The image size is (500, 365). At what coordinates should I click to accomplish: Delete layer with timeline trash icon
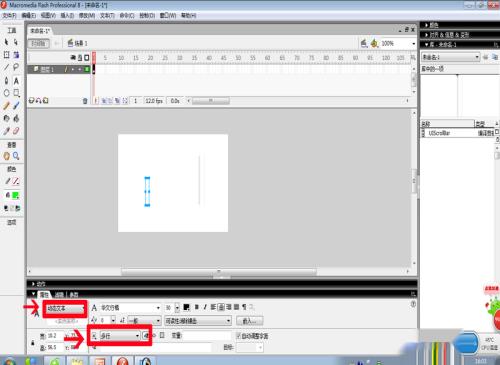click(x=85, y=101)
